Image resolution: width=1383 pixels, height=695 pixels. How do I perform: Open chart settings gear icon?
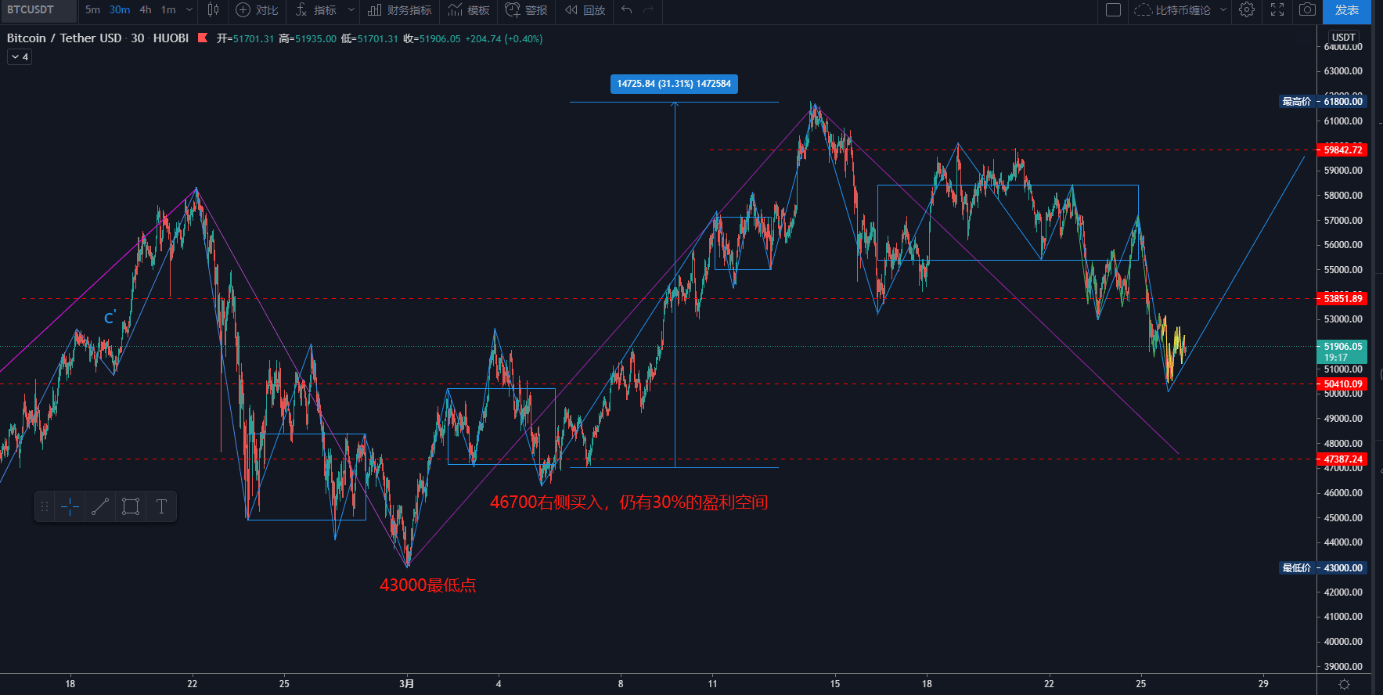click(x=1246, y=10)
